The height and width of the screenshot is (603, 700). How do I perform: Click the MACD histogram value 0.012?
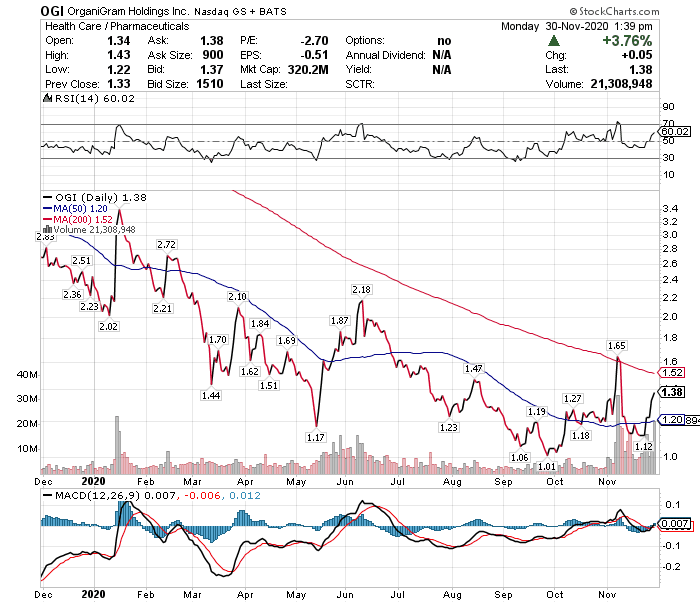click(x=245, y=495)
